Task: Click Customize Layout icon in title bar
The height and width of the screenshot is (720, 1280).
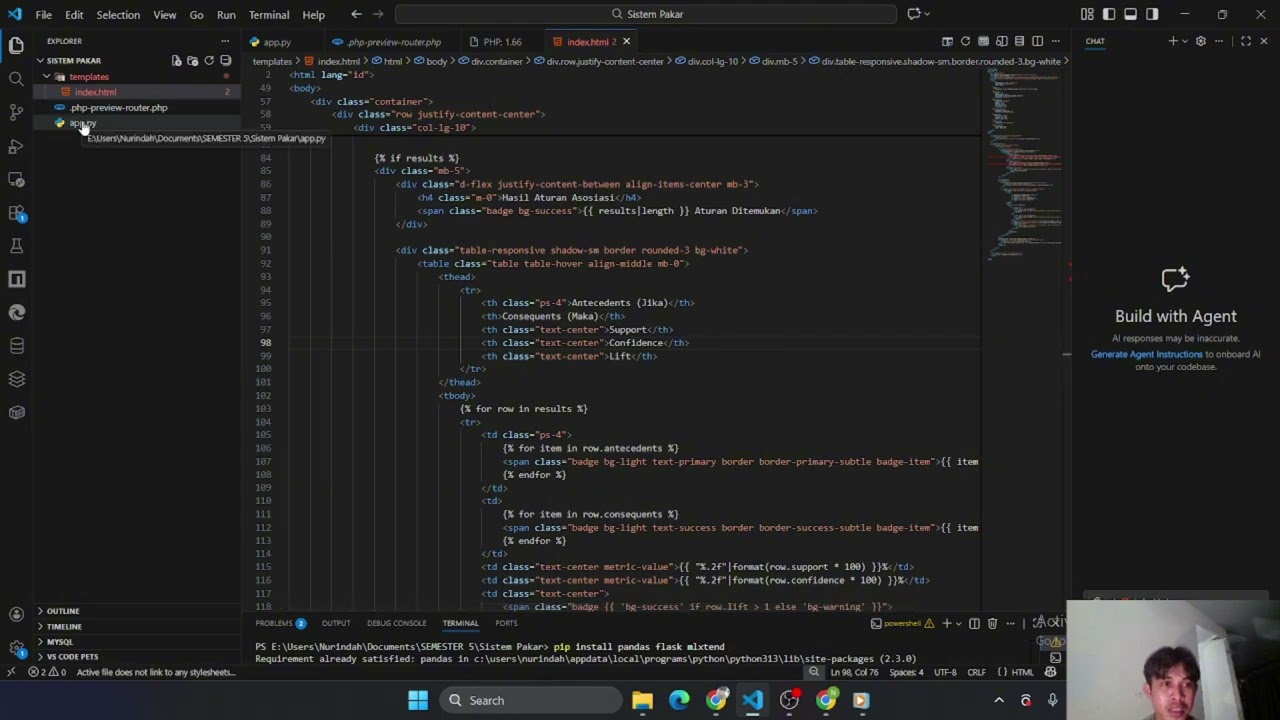Action: tap(1087, 14)
